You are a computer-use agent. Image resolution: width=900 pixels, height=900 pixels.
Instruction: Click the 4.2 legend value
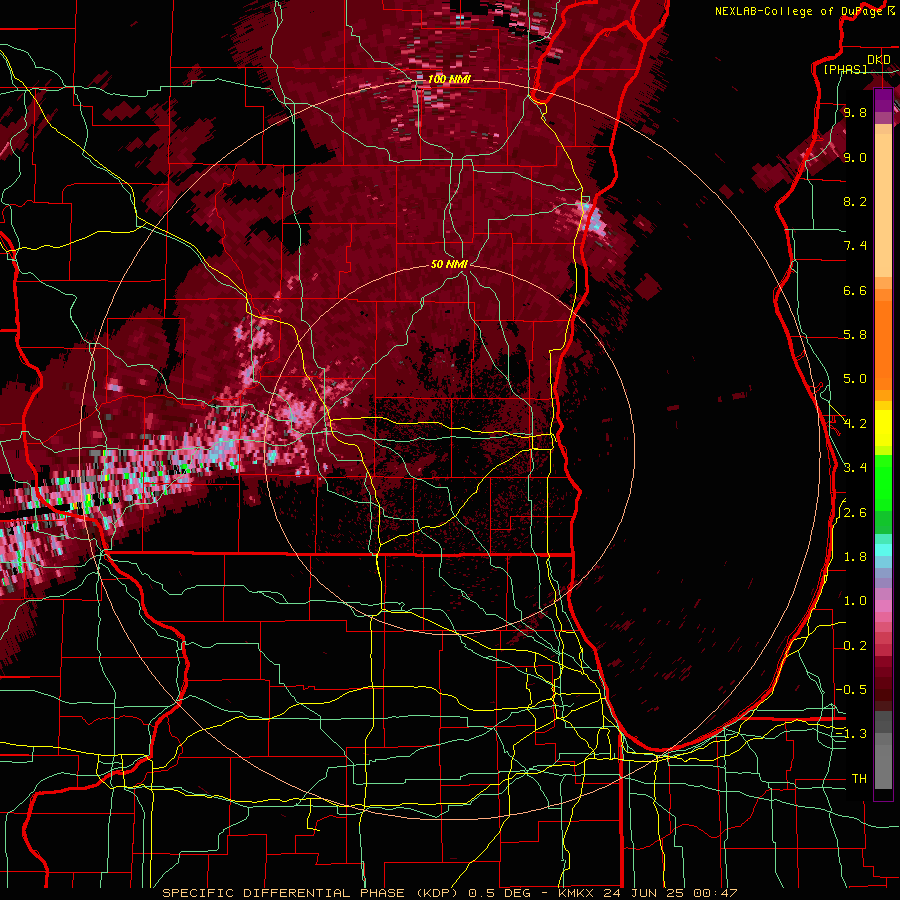(x=855, y=424)
